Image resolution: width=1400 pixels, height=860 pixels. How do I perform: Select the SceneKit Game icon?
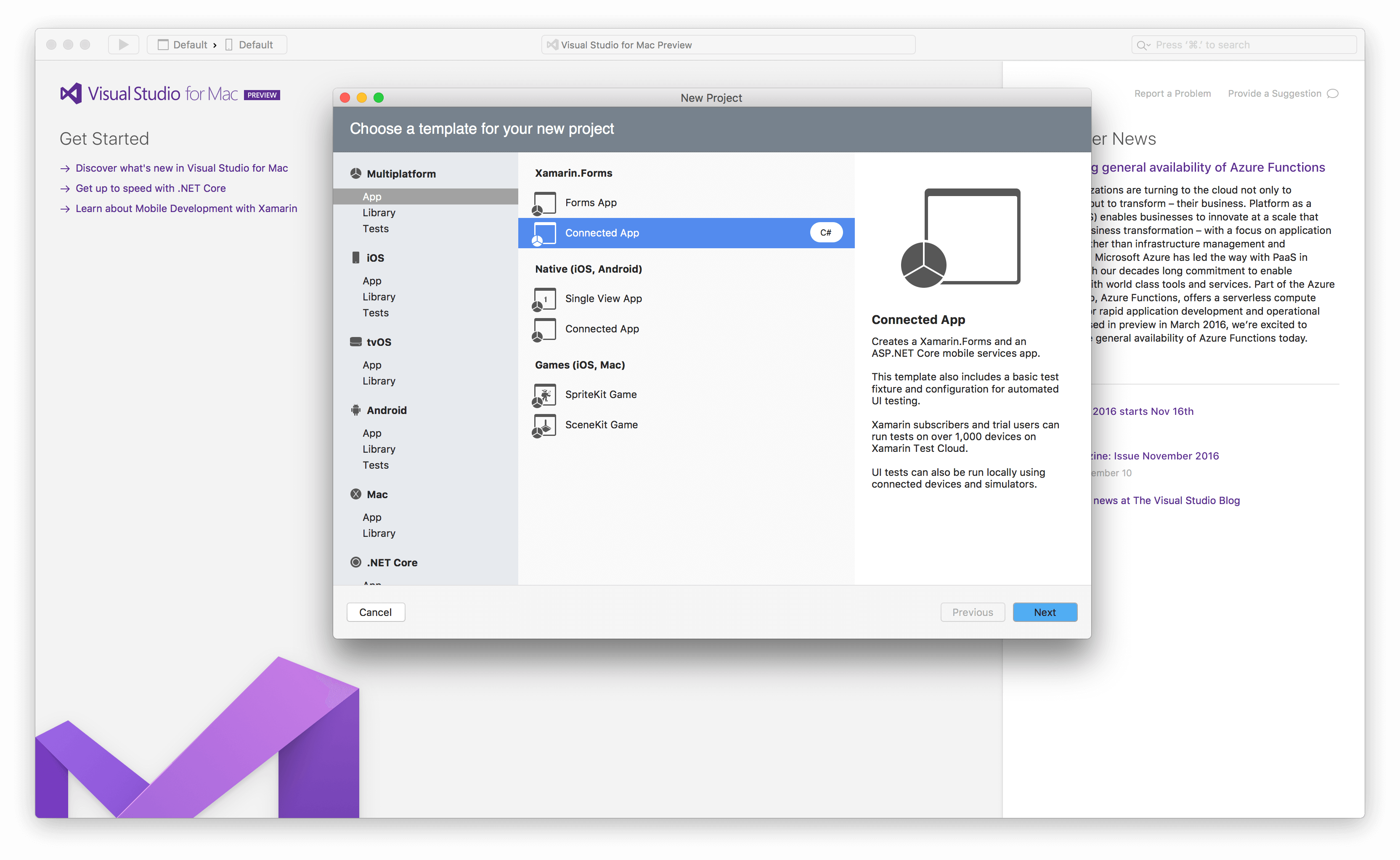coord(543,425)
